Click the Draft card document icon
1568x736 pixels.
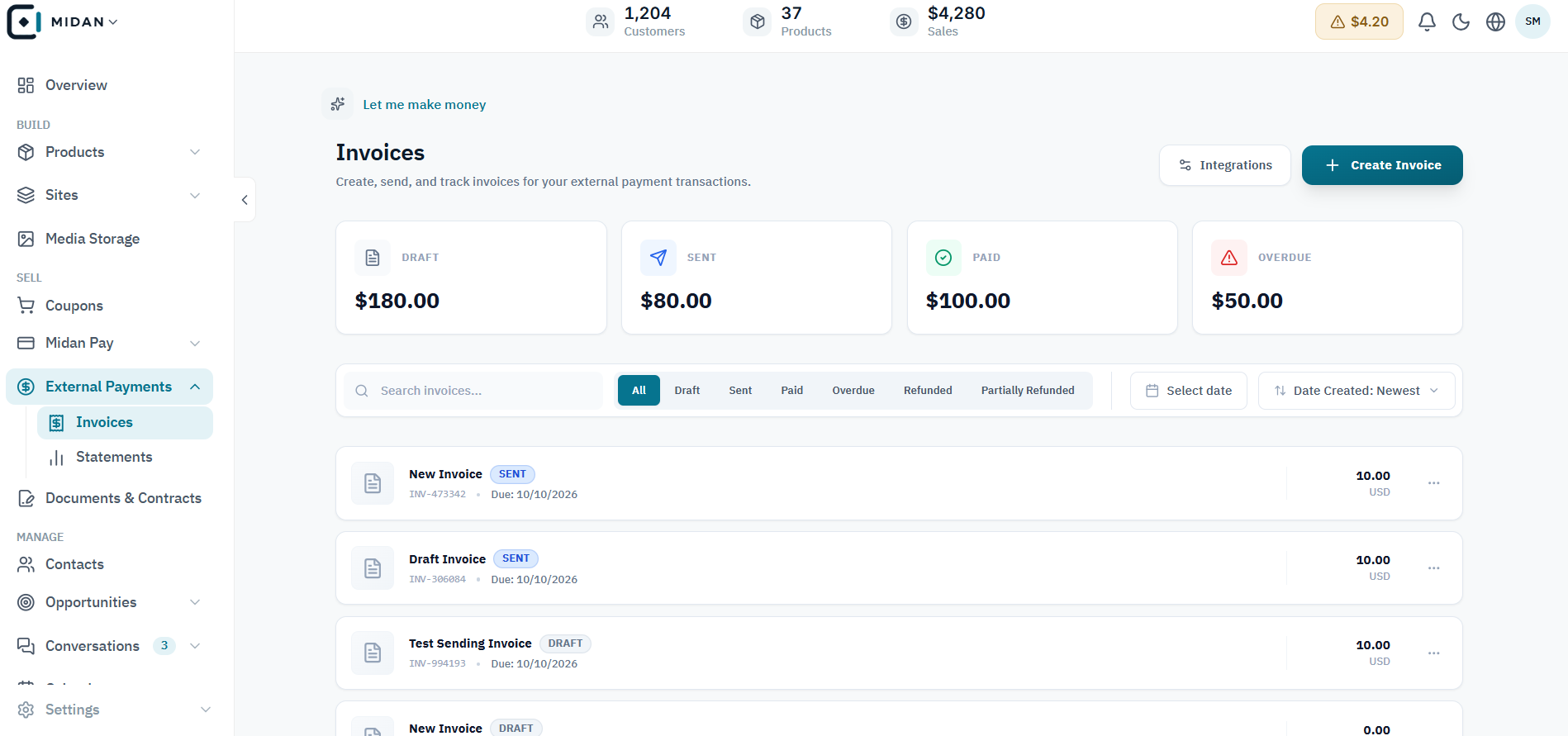point(373,258)
